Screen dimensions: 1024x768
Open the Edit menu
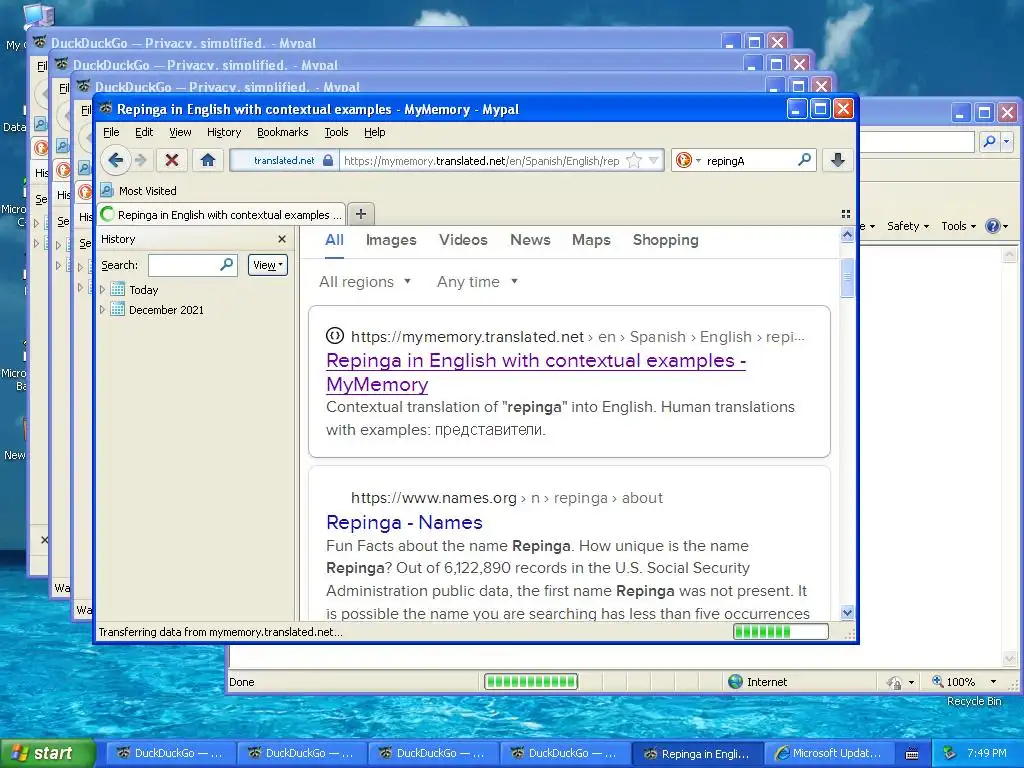144,132
